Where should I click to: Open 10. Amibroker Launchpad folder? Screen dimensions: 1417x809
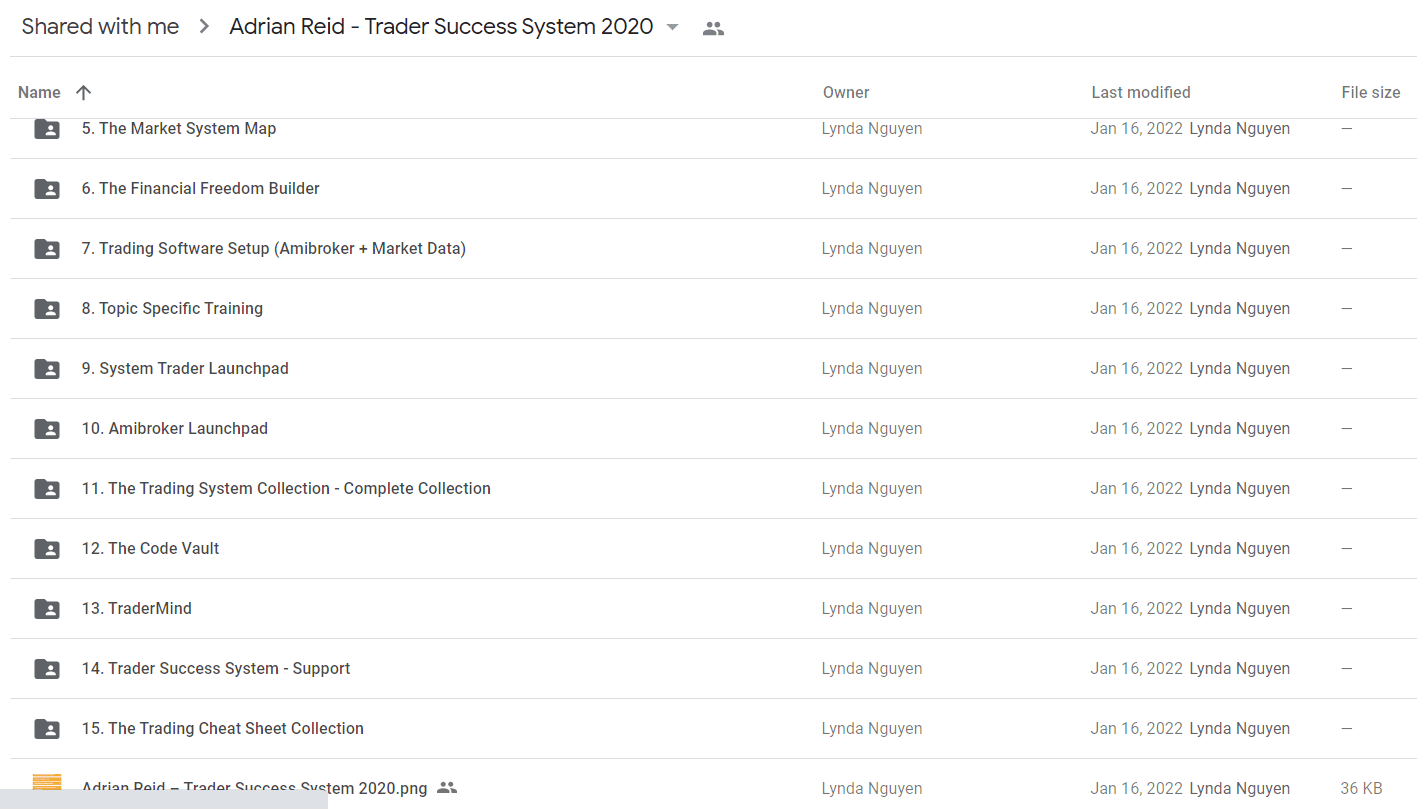(x=175, y=428)
